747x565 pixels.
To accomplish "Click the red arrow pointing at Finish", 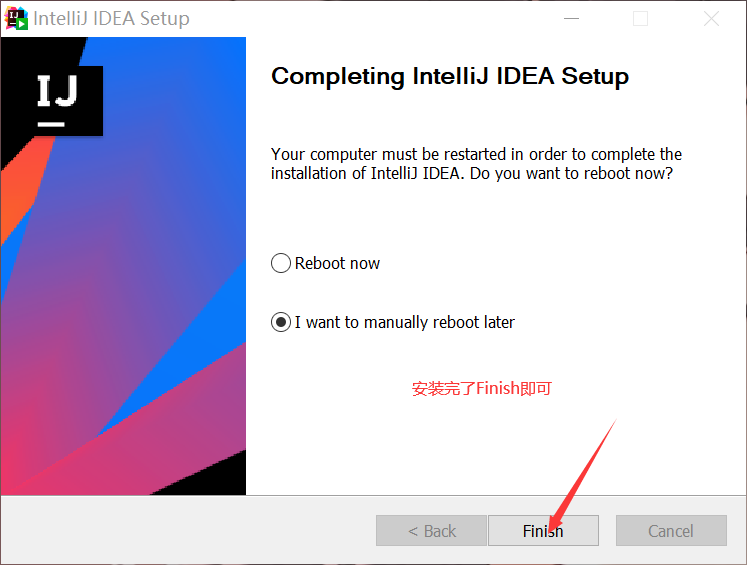I will pos(583,469).
